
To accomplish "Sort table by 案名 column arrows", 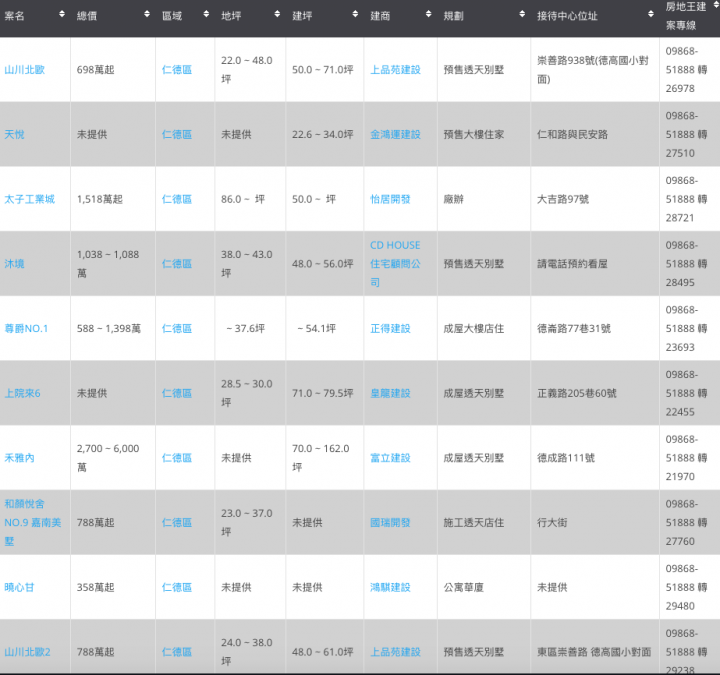I will (x=62, y=14).
